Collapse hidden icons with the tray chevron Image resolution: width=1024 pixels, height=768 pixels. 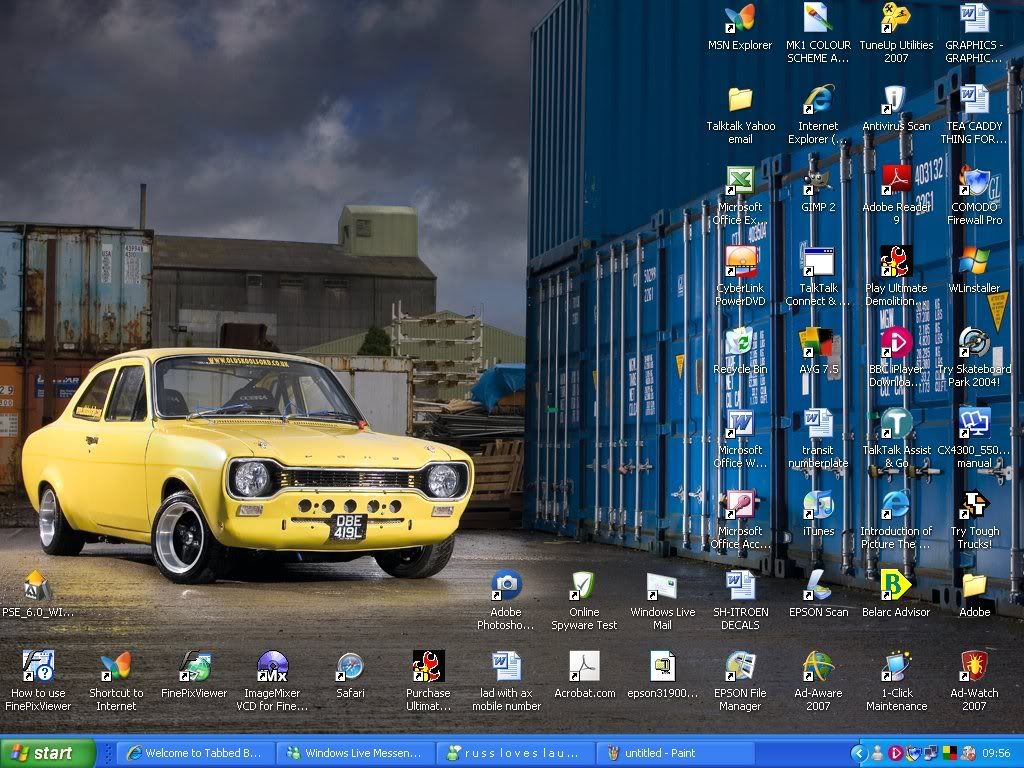(x=858, y=753)
